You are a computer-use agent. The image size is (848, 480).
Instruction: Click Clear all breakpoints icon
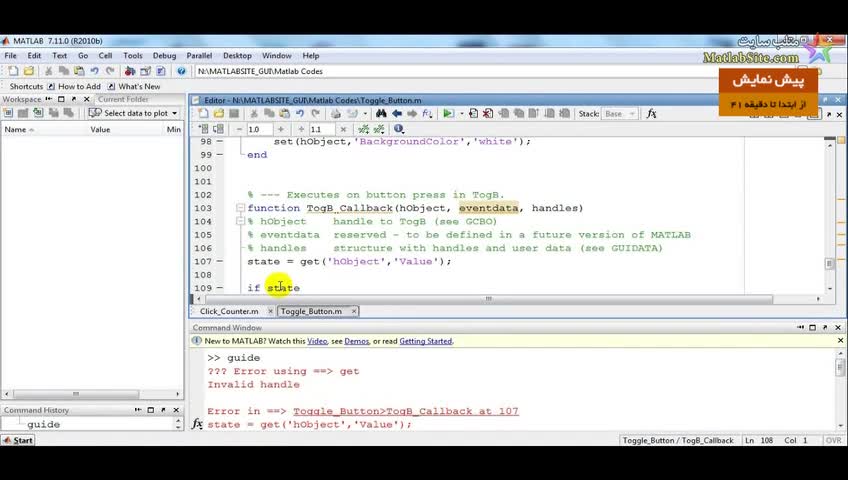coord(488,114)
